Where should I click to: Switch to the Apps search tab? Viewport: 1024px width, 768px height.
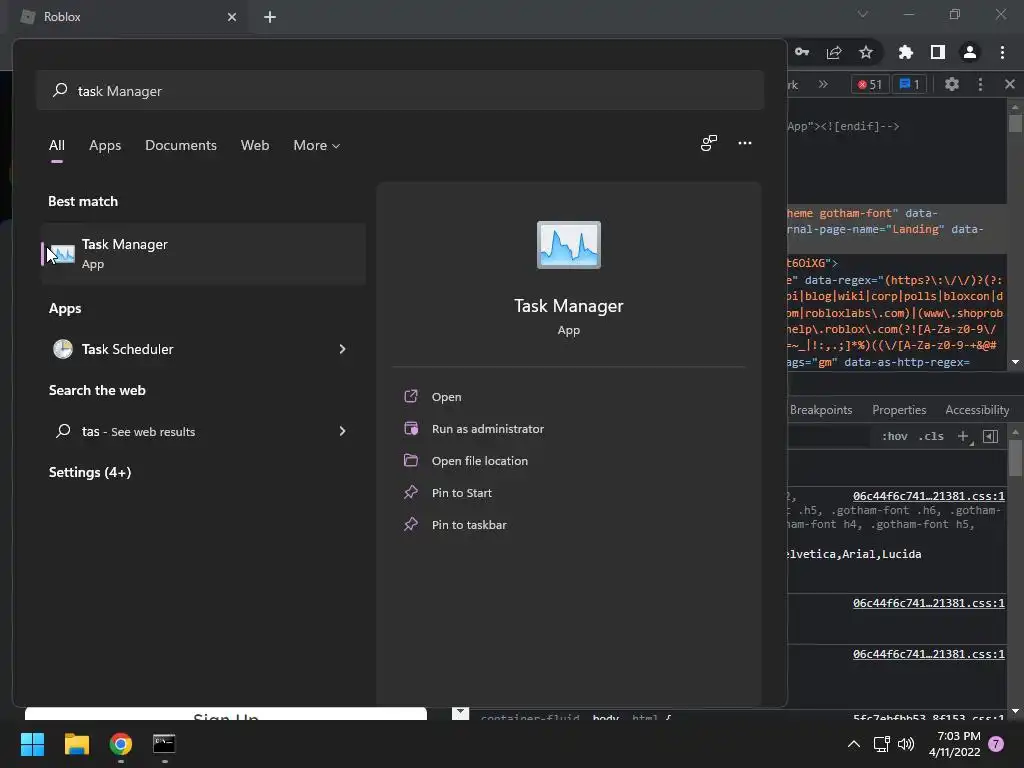point(105,145)
